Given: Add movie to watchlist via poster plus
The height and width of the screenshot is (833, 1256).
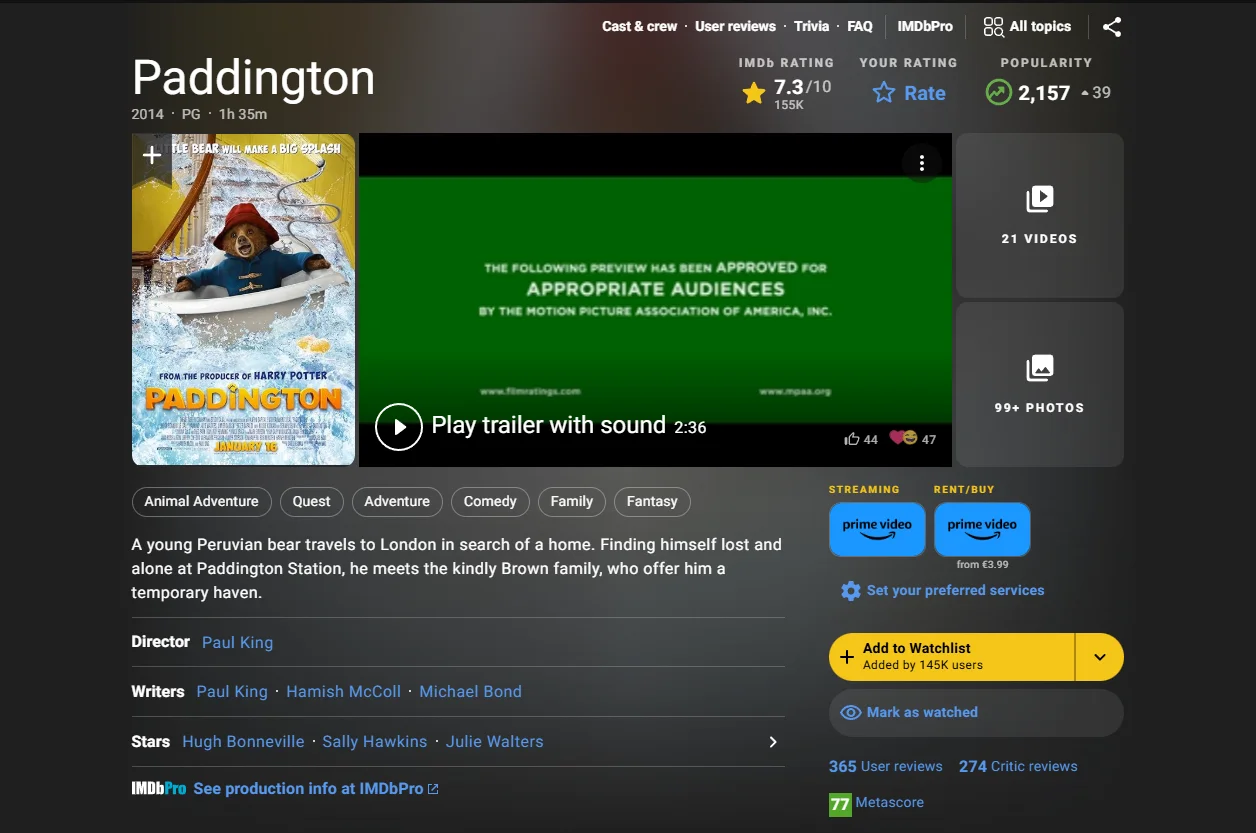Looking at the screenshot, I should click(150, 156).
